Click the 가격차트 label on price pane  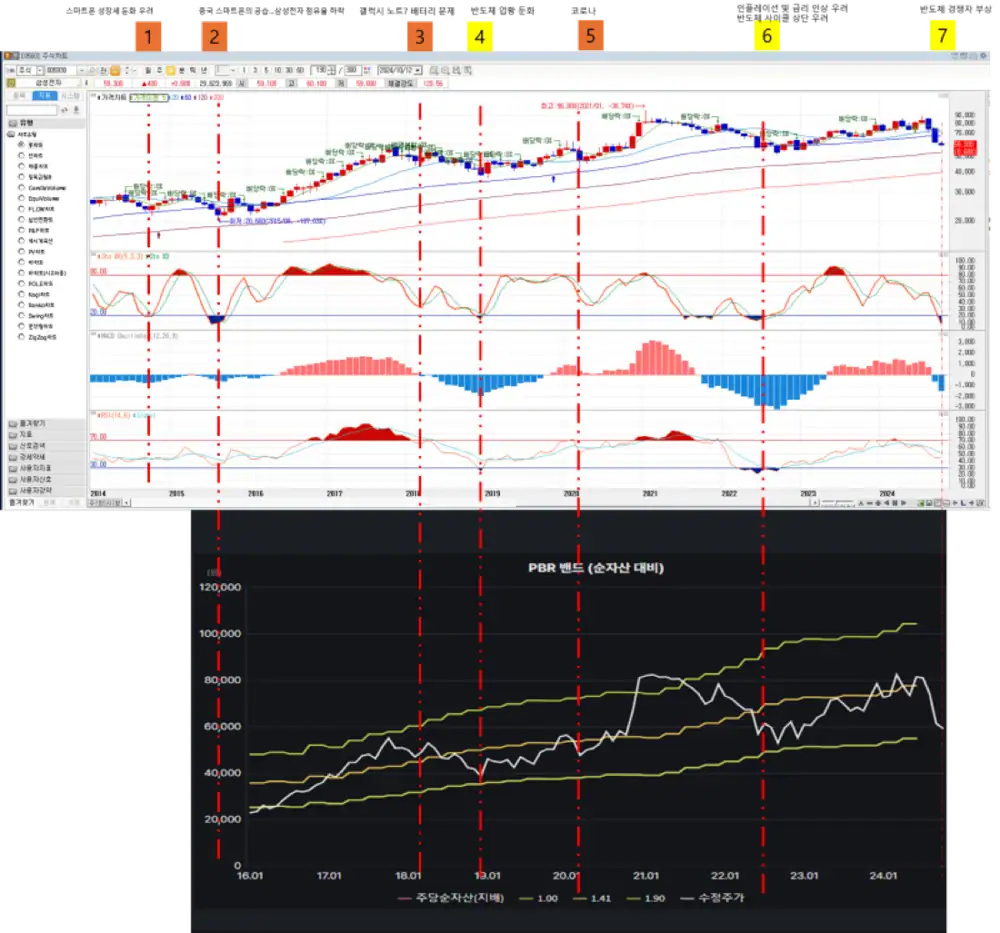(112, 98)
